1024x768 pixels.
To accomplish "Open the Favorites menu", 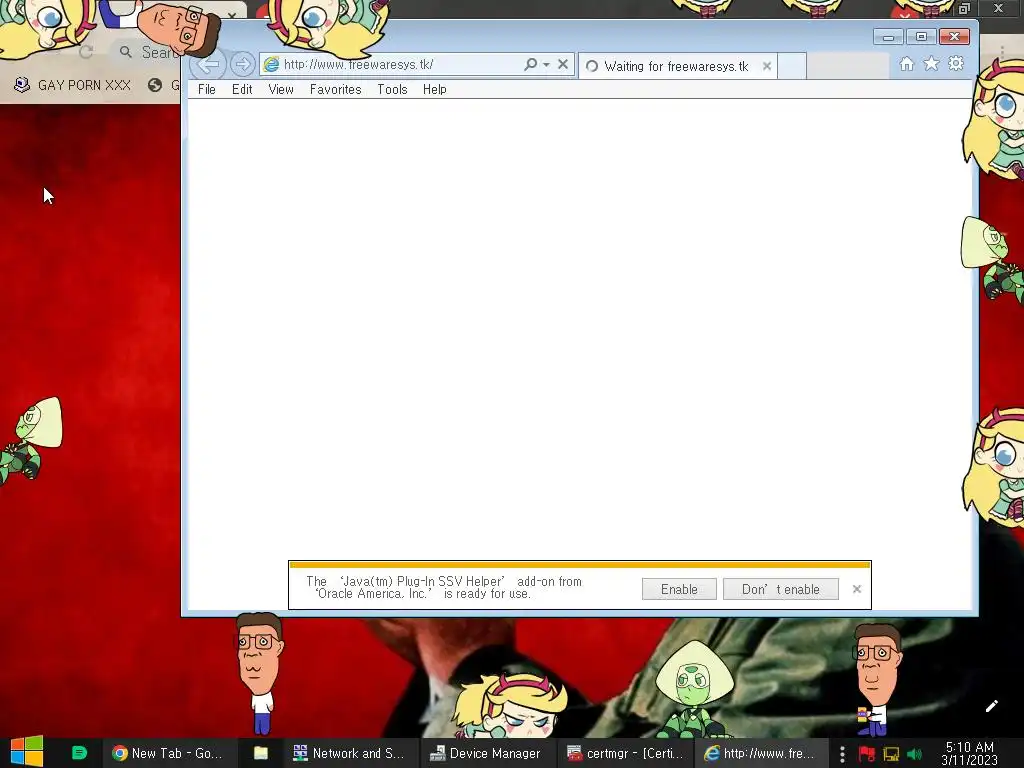I will (x=336, y=89).
